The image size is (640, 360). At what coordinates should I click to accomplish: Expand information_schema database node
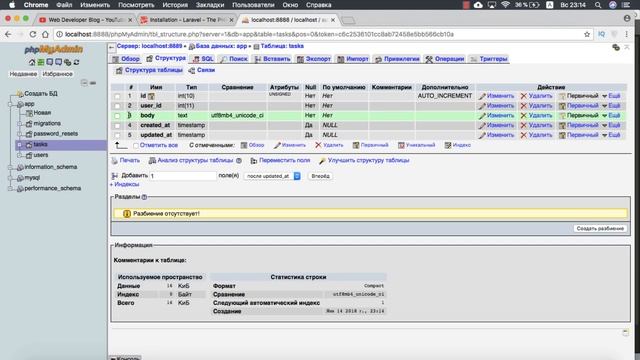pos(11,167)
